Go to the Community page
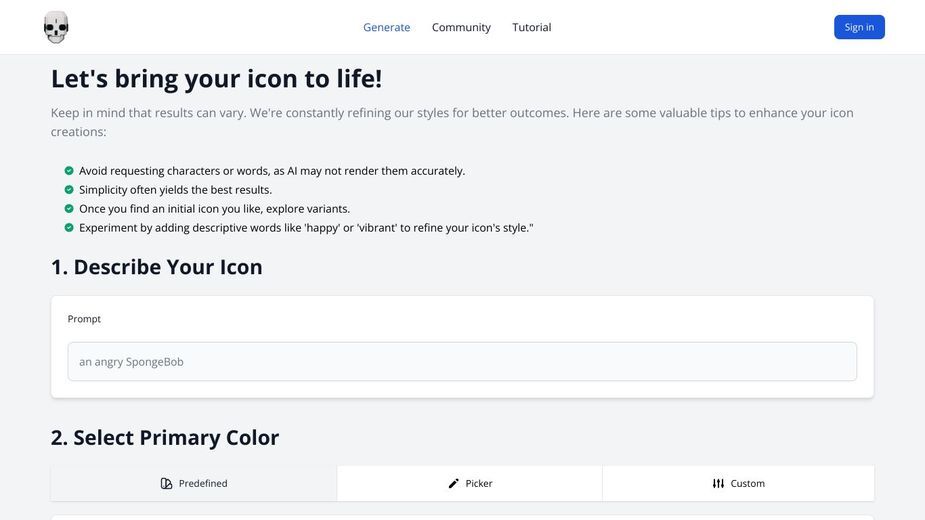 (x=461, y=27)
